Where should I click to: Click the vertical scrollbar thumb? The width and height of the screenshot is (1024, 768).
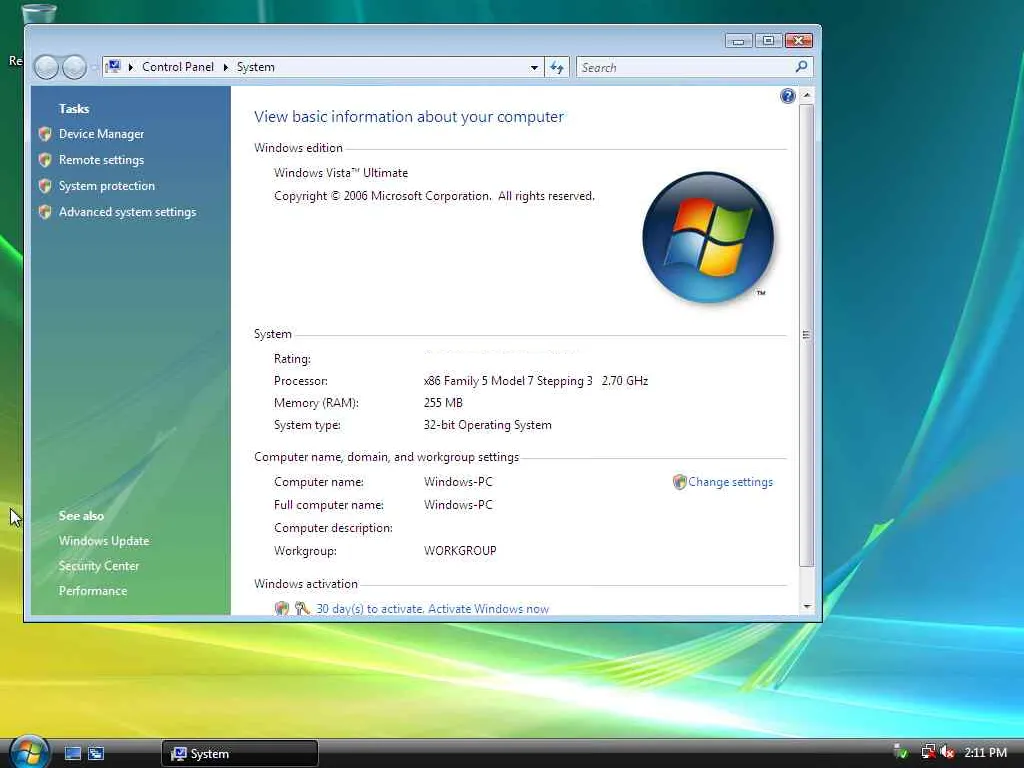pos(807,334)
